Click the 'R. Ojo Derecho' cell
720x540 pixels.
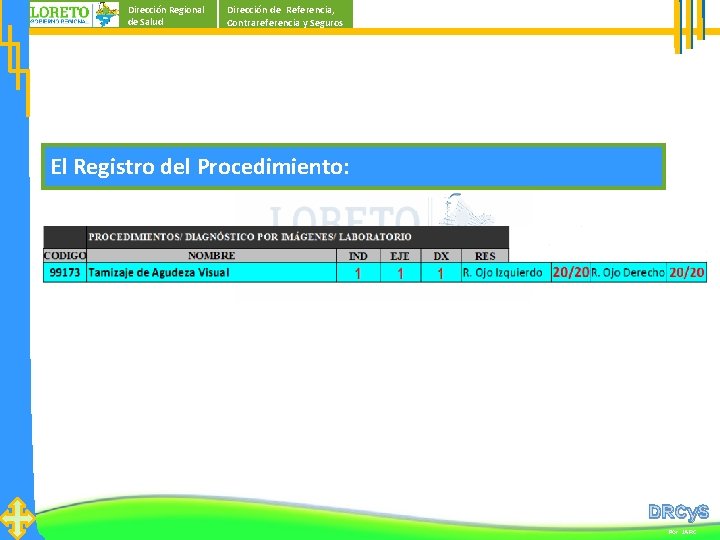[628, 272]
